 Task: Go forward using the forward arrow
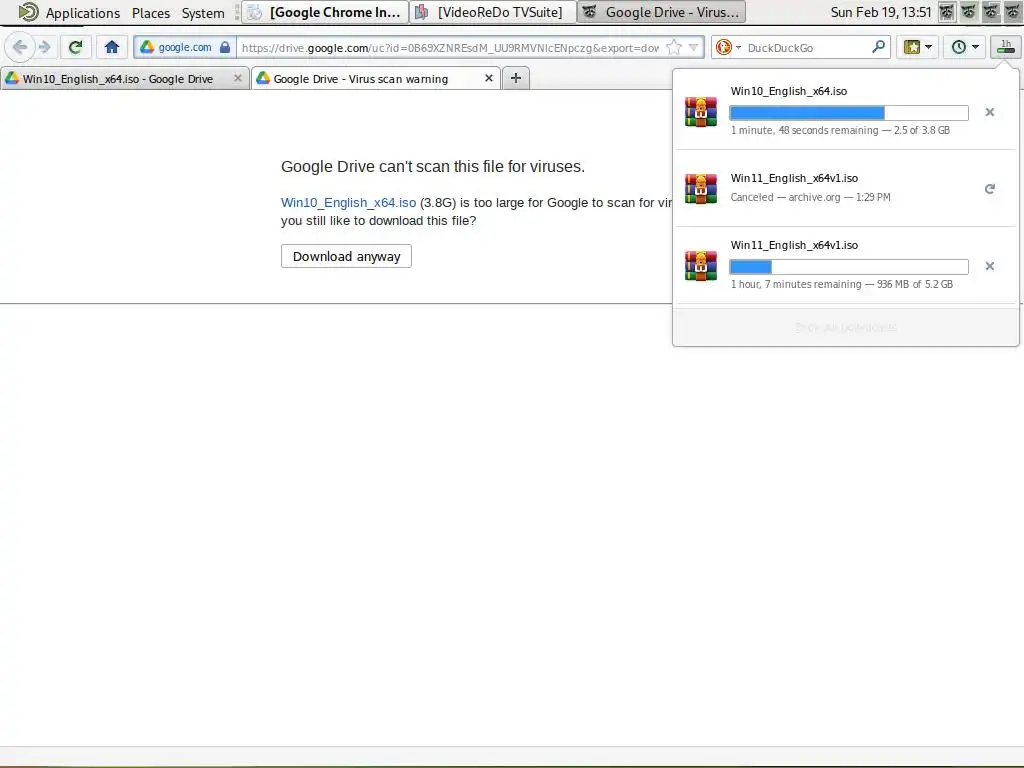[x=44, y=47]
